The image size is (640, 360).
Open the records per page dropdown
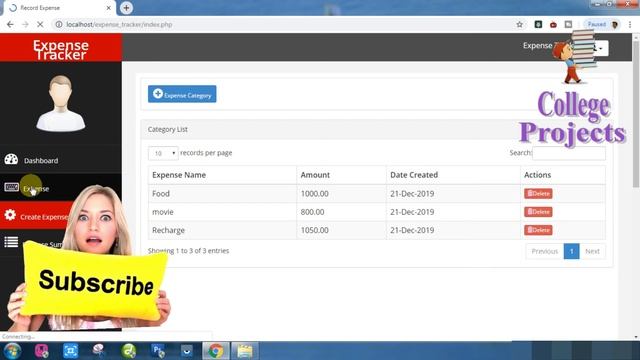coord(163,153)
